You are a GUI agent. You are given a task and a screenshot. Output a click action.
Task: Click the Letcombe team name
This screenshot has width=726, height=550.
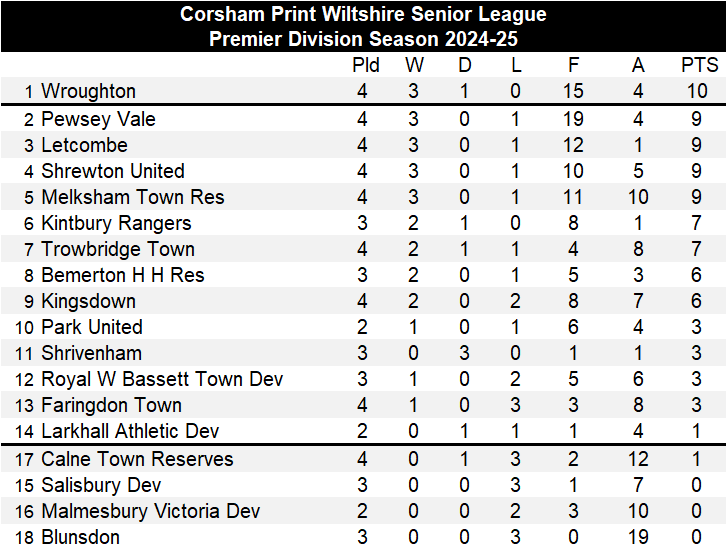tap(85, 145)
